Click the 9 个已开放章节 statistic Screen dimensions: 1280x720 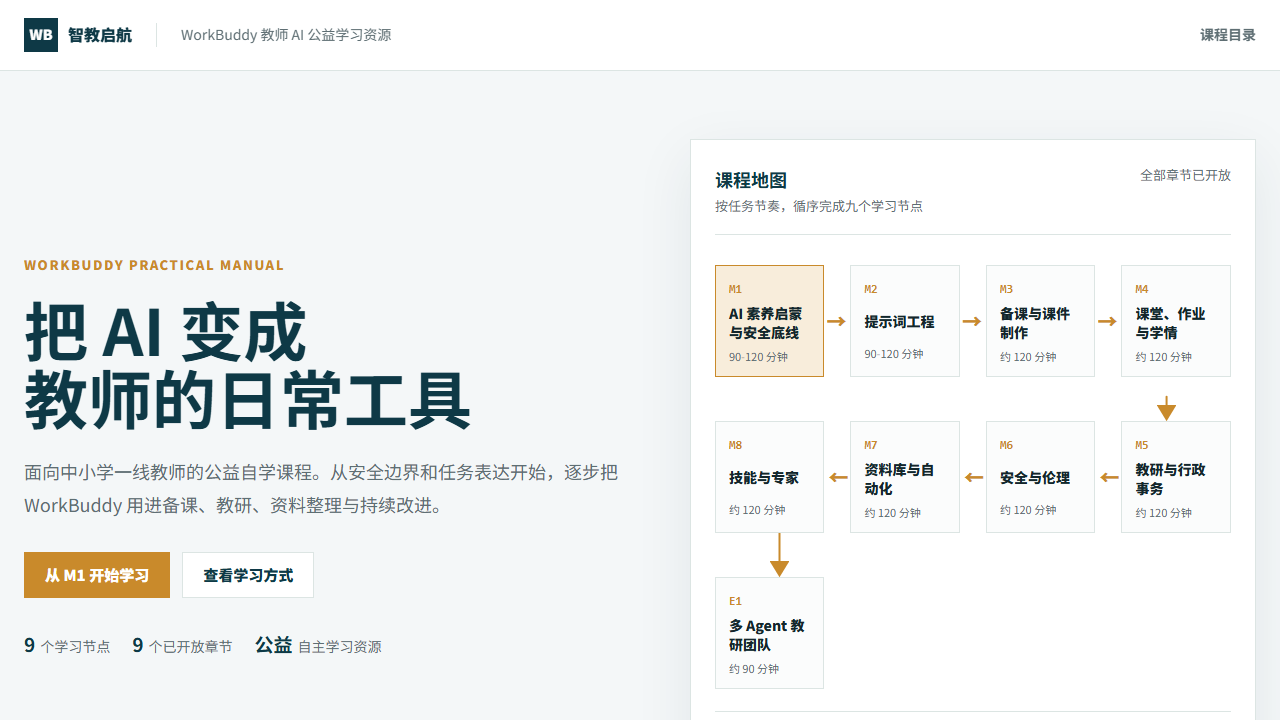point(182,646)
